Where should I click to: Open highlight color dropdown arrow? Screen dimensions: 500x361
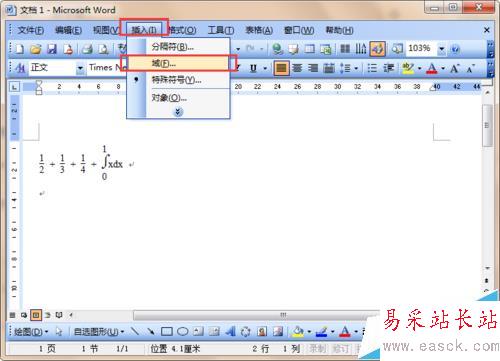click(420, 69)
